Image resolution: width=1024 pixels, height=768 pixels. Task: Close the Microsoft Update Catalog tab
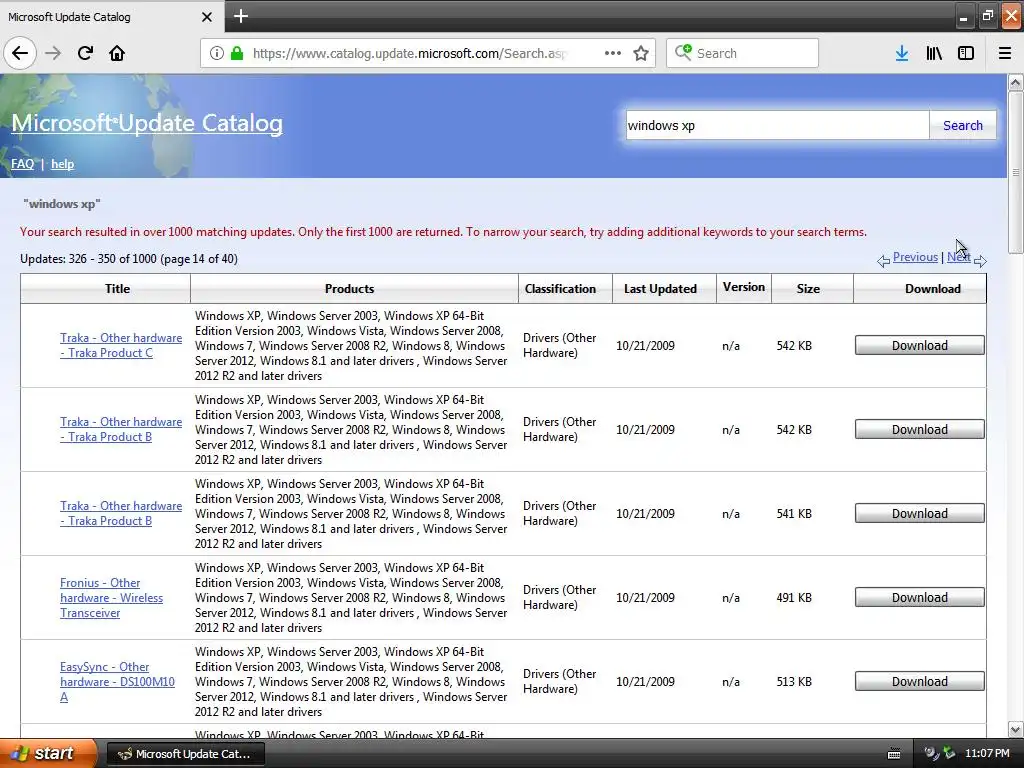(x=206, y=17)
